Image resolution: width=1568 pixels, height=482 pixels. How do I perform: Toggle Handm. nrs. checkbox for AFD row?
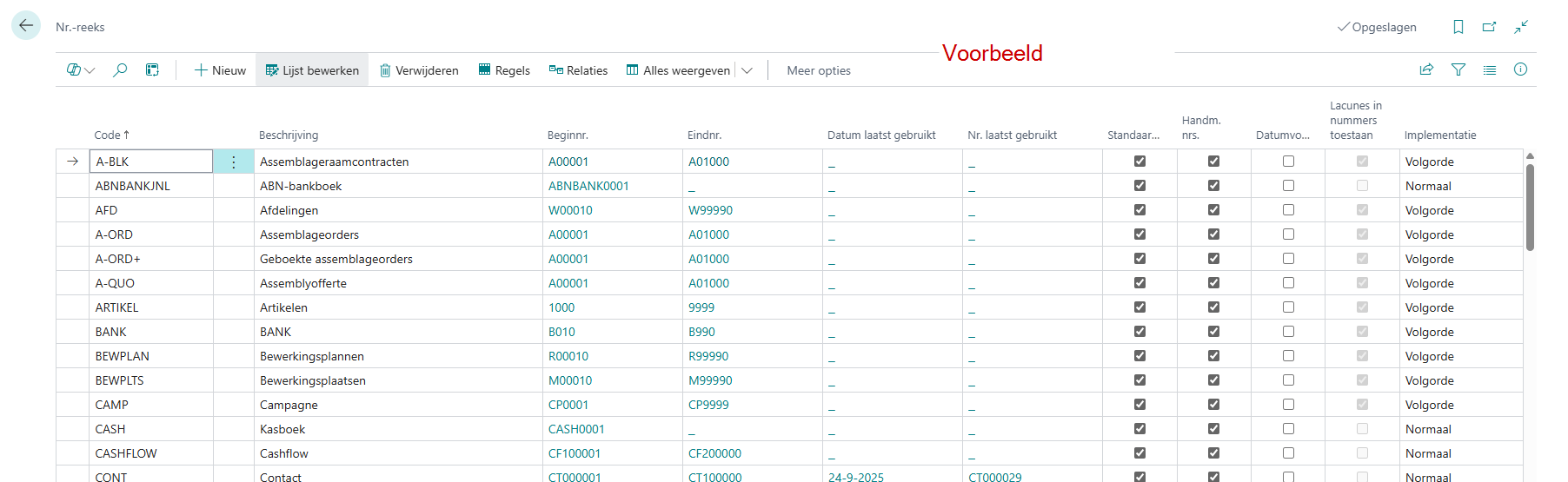(x=1213, y=210)
